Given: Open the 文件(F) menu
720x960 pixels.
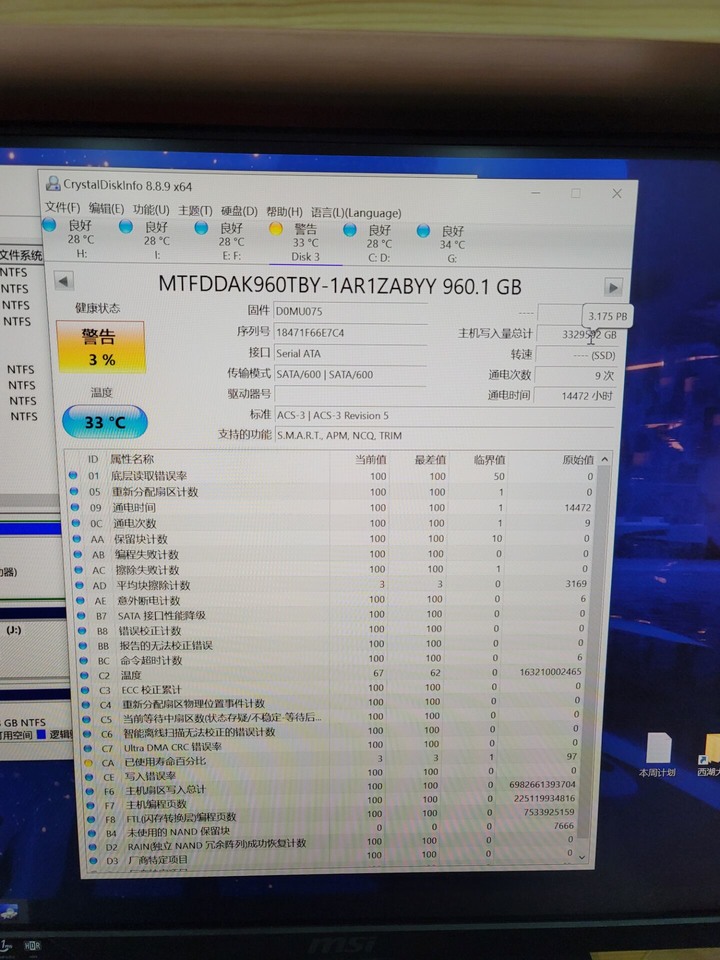Looking at the screenshot, I should pos(62,207).
